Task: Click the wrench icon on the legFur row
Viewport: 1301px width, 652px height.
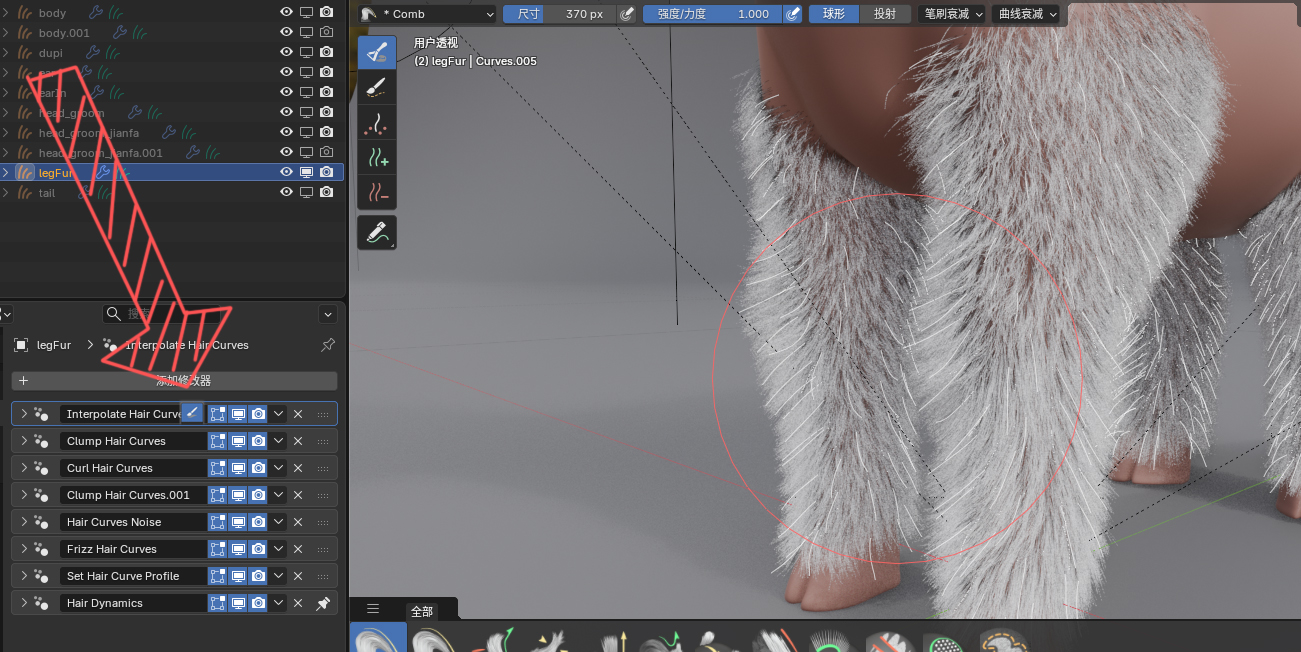Action: (x=104, y=172)
